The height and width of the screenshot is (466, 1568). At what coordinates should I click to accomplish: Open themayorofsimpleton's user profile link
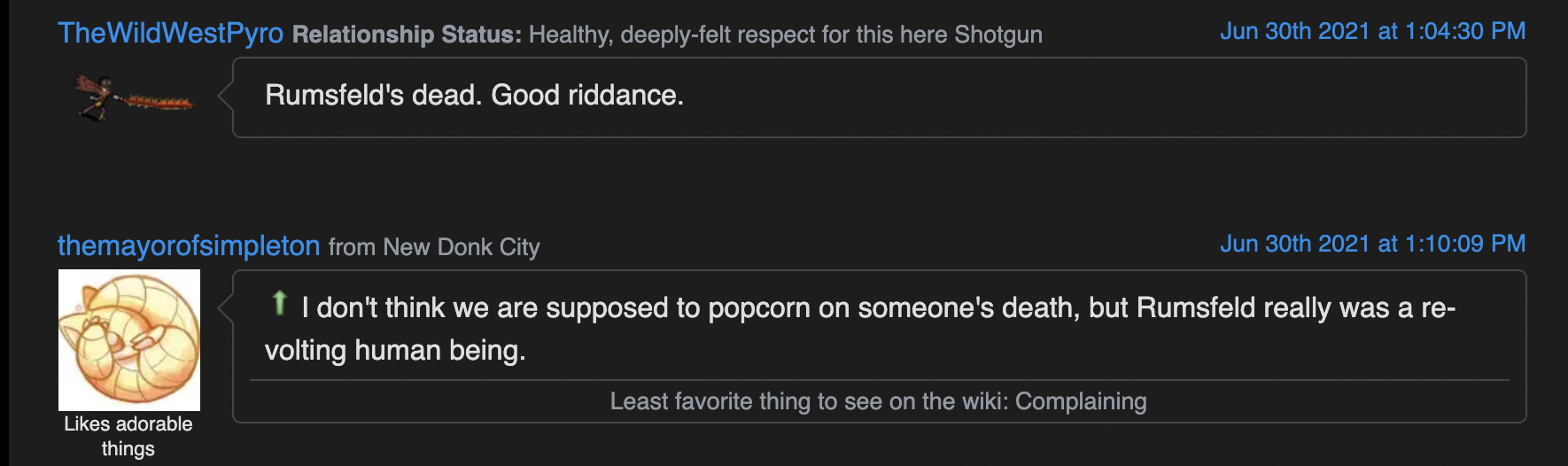pos(189,245)
